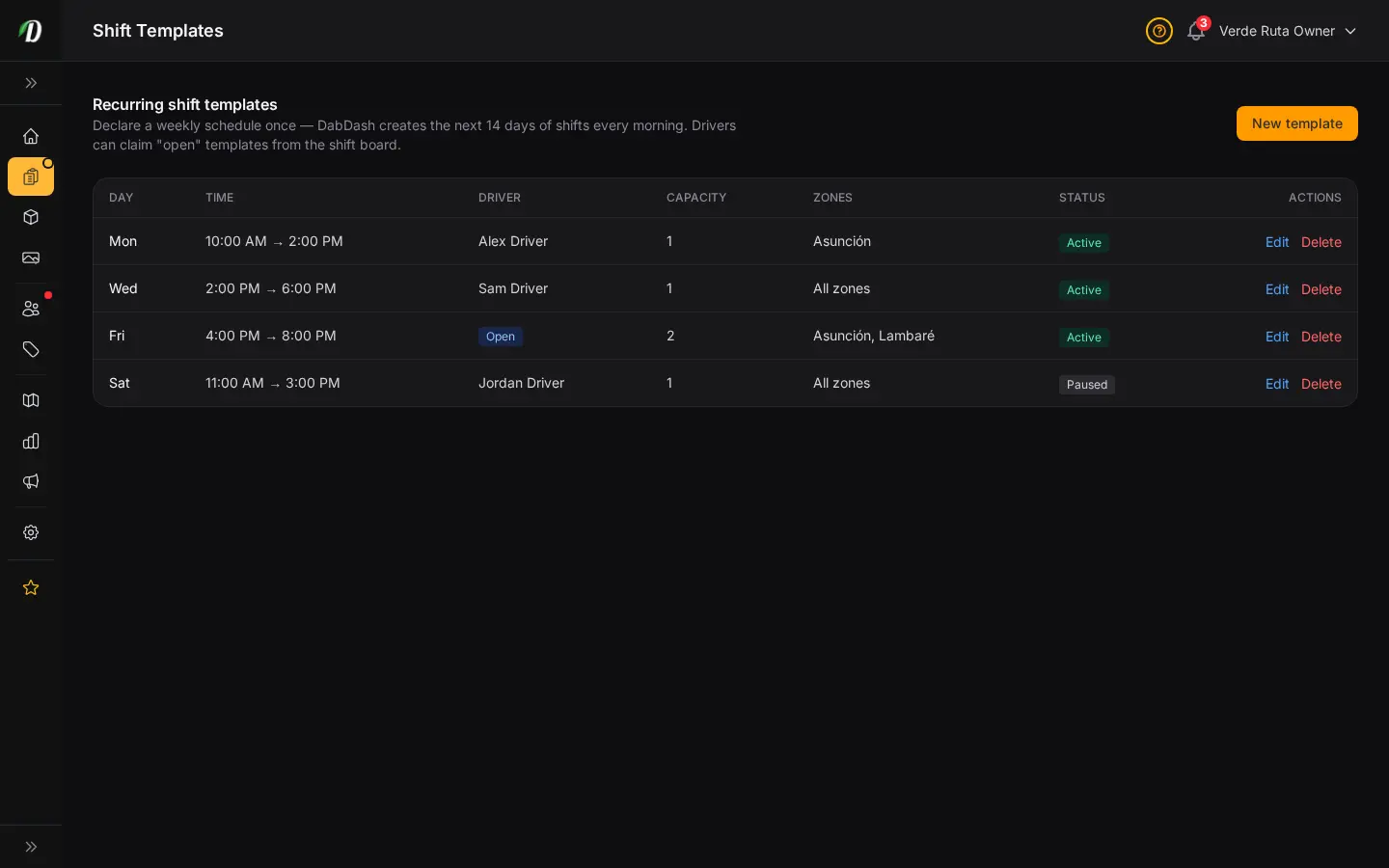Open the bar chart analytics icon

point(31,441)
